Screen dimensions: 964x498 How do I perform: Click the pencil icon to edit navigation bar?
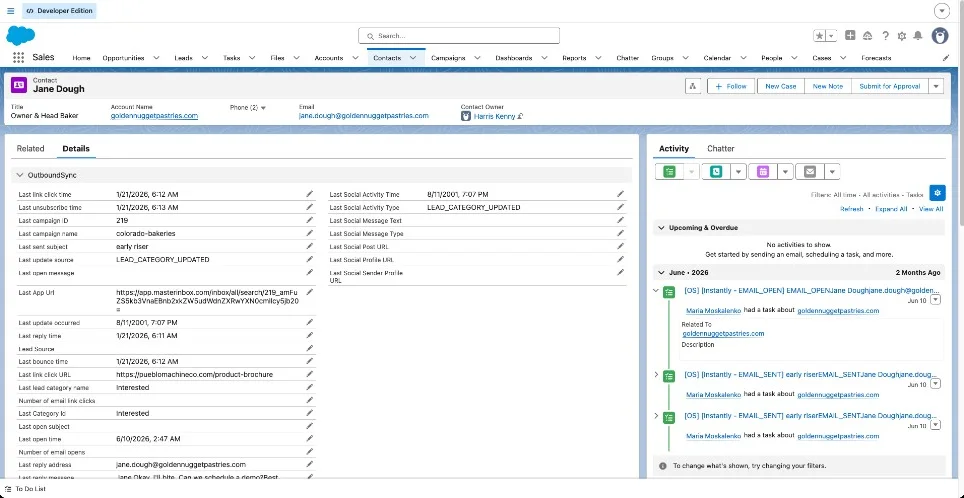946,58
